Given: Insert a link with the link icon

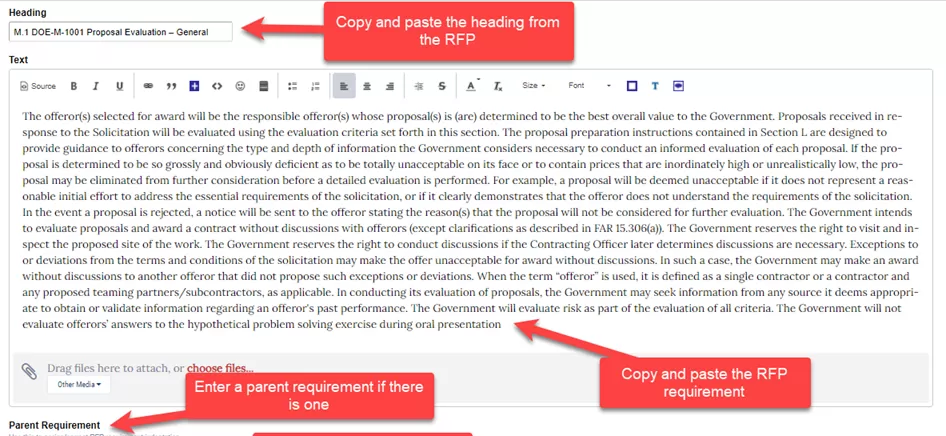Looking at the screenshot, I should [149, 86].
